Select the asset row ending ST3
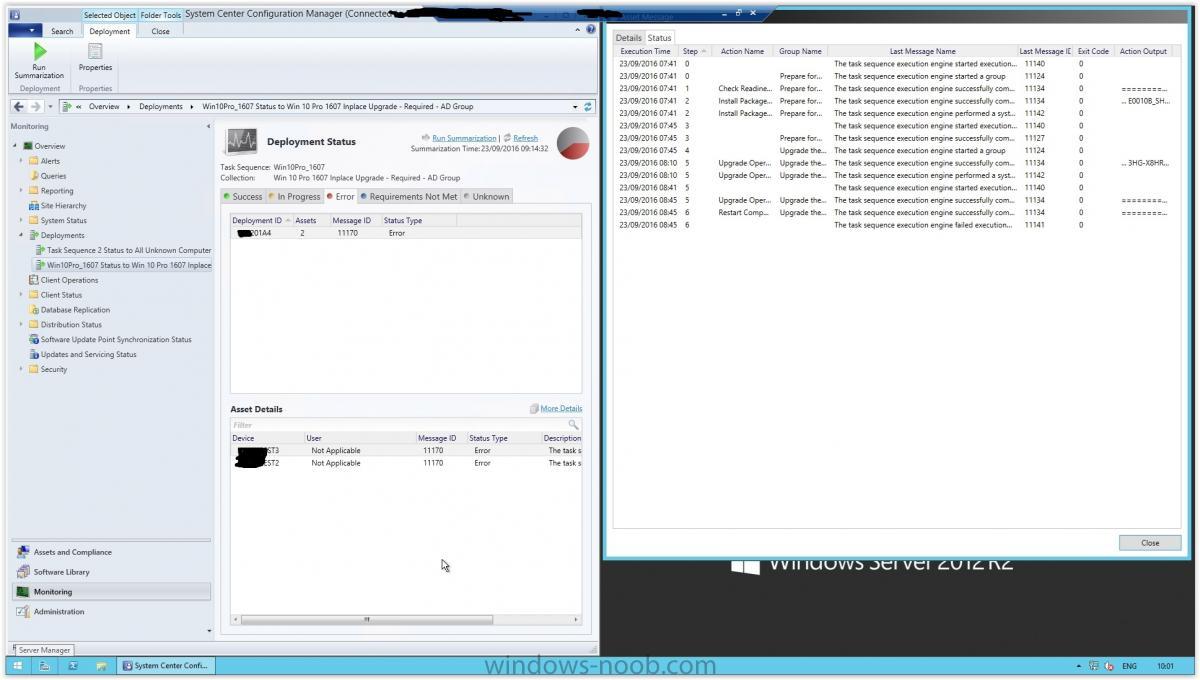Screen dimensions: 1200x680 [406, 451]
